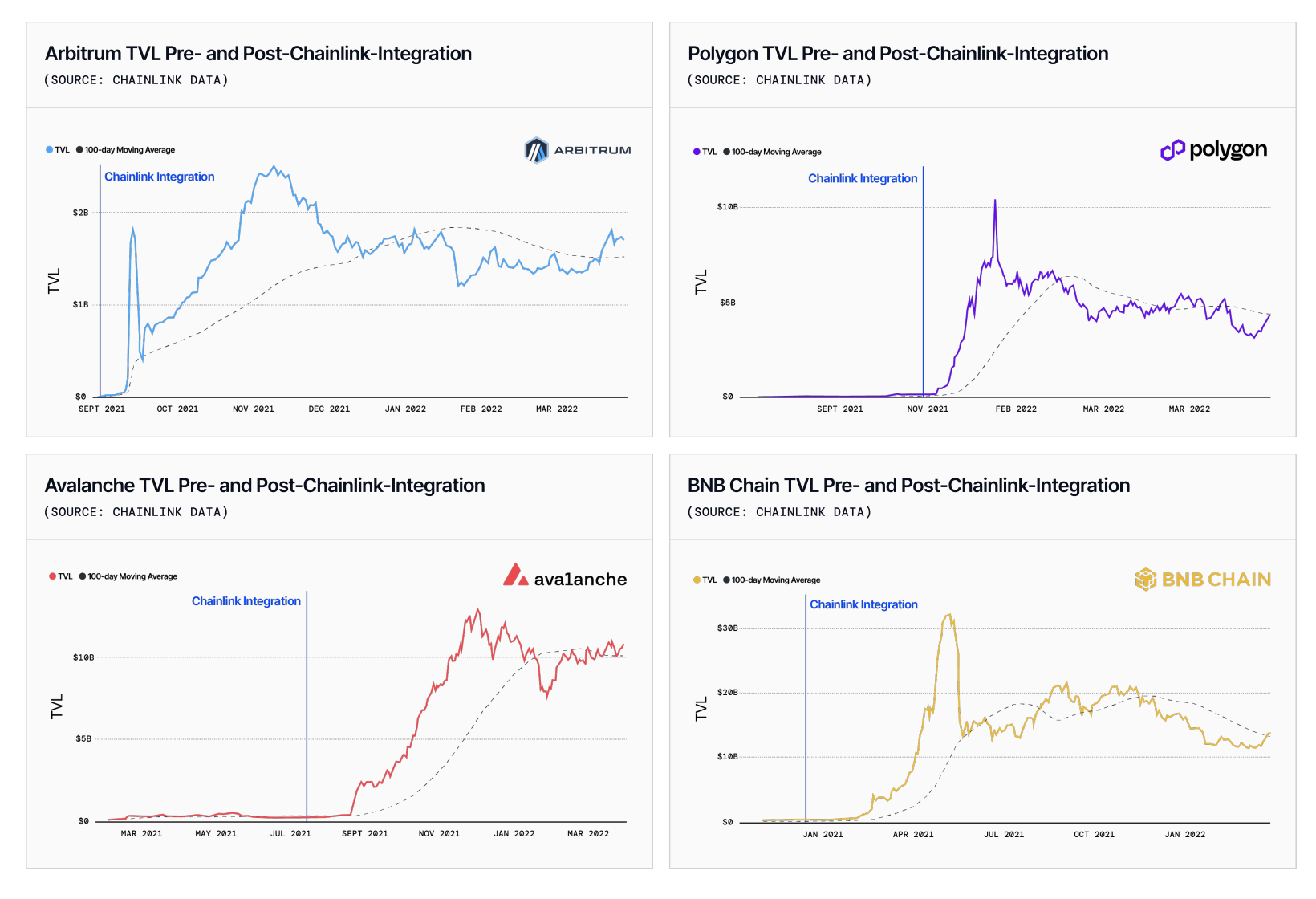This screenshot has width=1316, height=899.
Task: Toggle 100-day Moving Average legend in Arbitrum chart
Action: pyautogui.click(x=126, y=150)
